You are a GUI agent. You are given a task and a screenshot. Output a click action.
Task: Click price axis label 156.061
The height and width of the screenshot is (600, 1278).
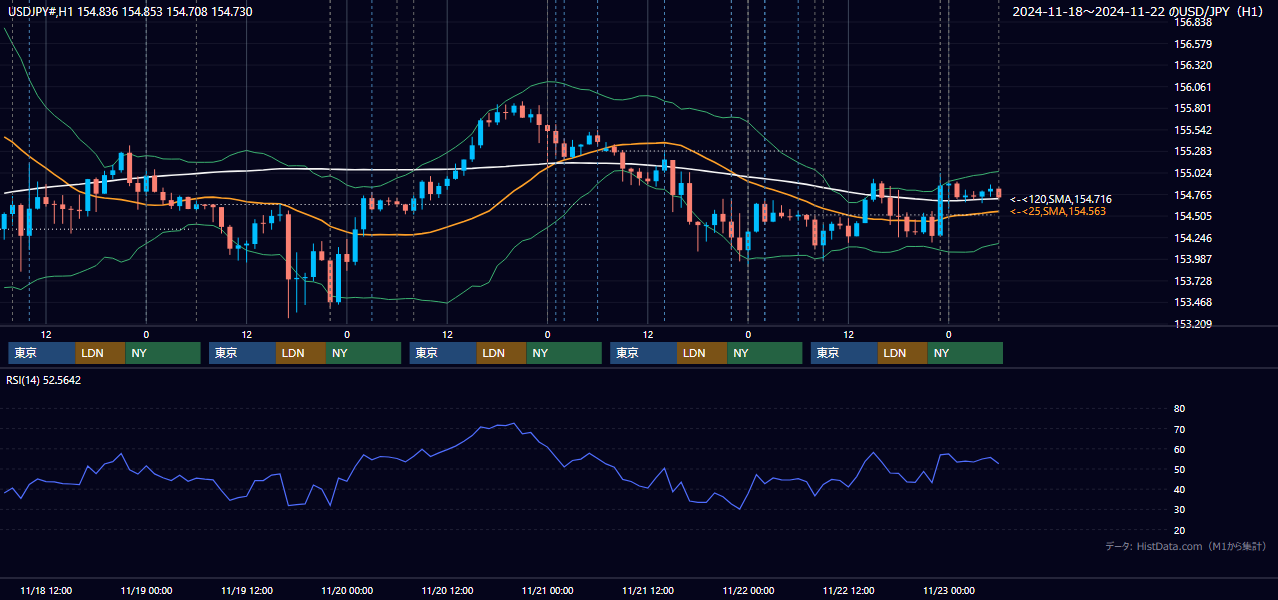(x=1193, y=87)
